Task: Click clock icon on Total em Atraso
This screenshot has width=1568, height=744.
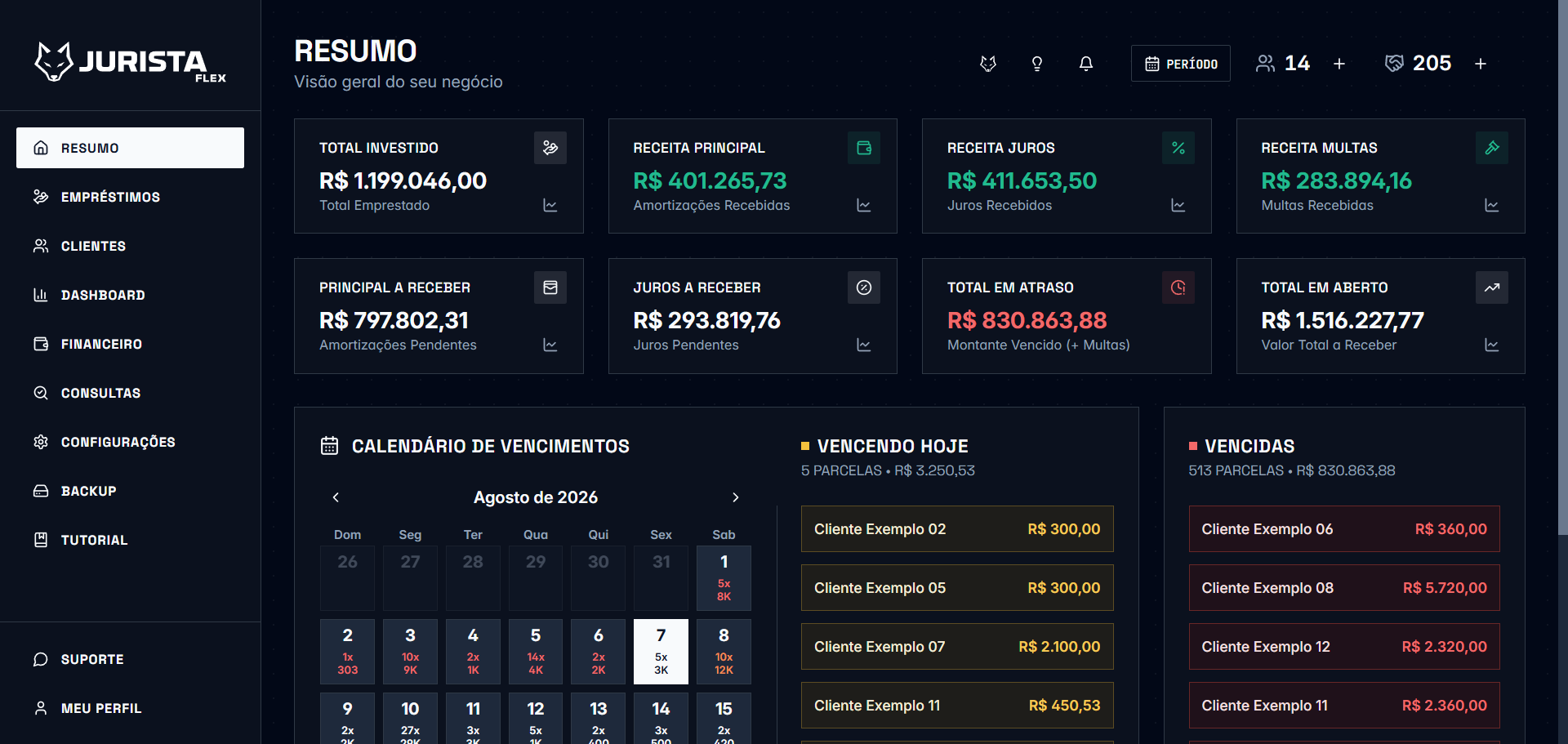Action: point(1178,287)
